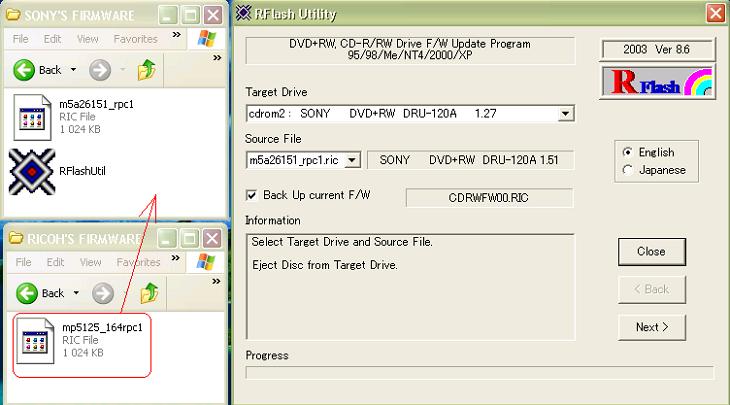This screenshot has width=730, height=405.
Task: Click m5a26151_rpc1 file name text
Action: 96,104
